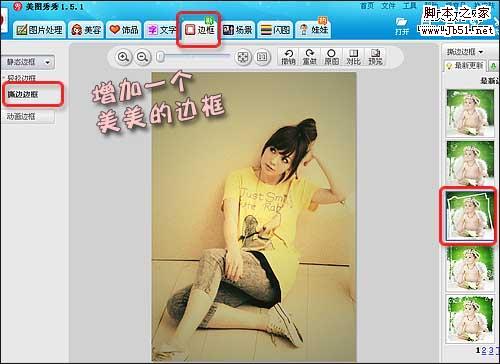
Task: Open the 娃娃 tab
Action: (313, 30)
